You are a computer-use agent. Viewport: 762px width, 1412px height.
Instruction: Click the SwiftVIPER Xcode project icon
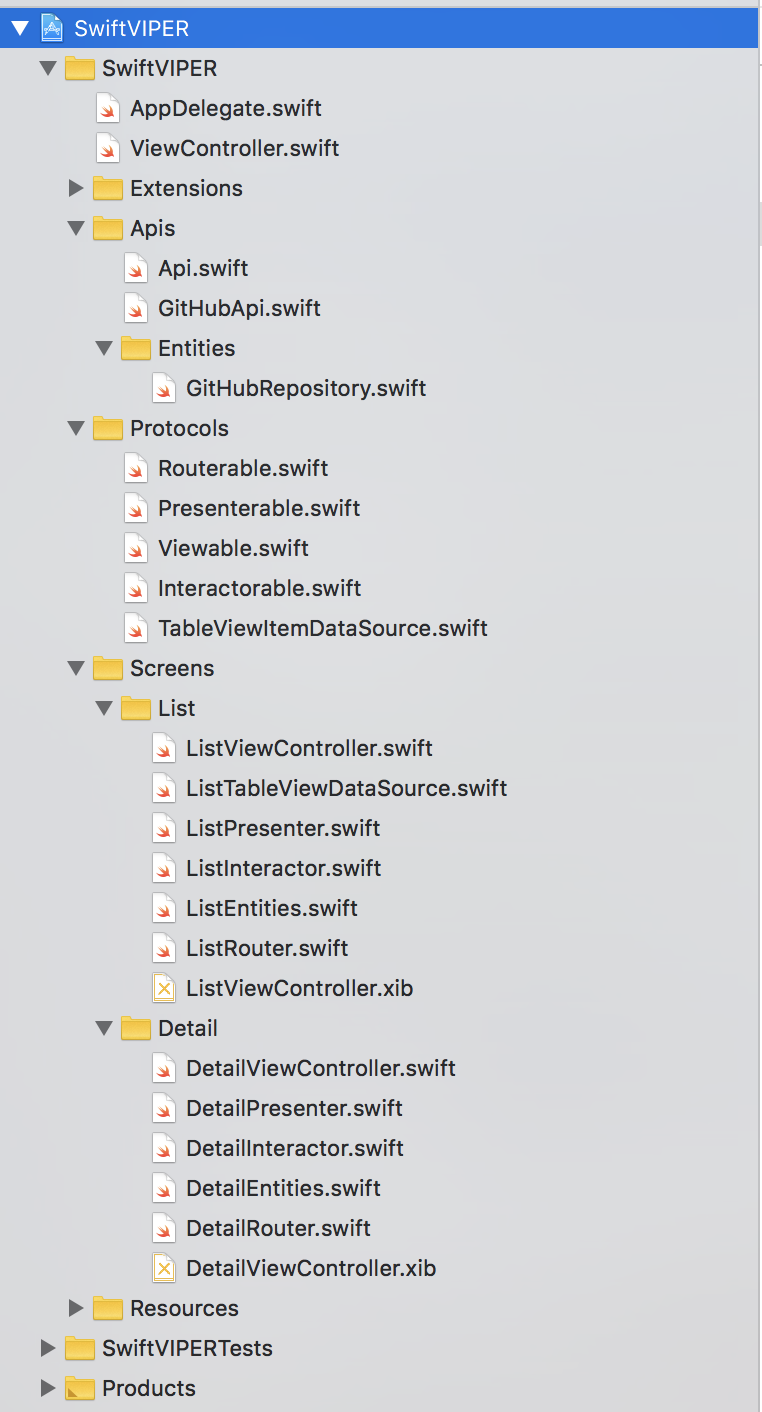click(x=52, y=28)
